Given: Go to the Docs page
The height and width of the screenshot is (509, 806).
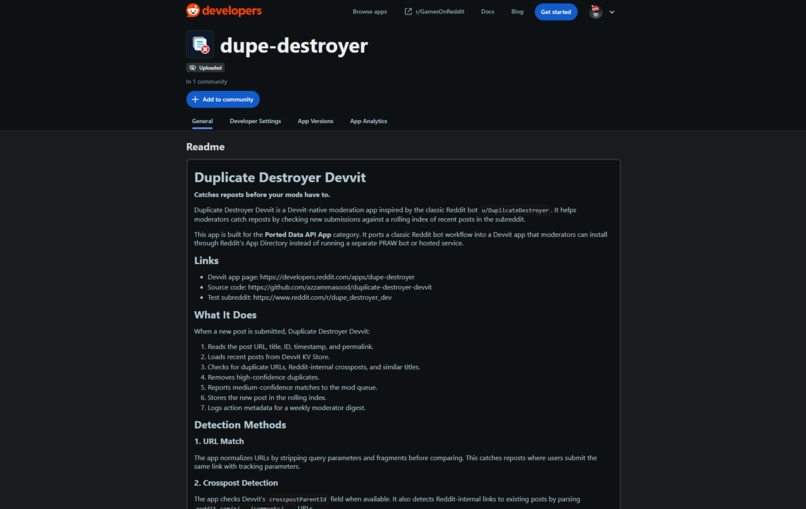Looking at the screenshot, I should click(x=487, y=11).
